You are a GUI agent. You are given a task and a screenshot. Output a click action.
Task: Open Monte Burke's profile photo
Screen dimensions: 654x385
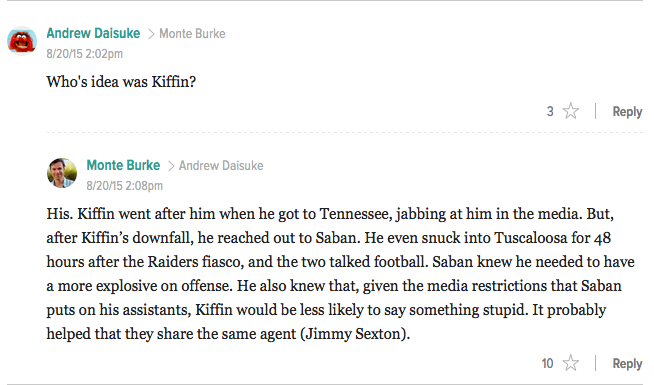[x=62, y=173]
